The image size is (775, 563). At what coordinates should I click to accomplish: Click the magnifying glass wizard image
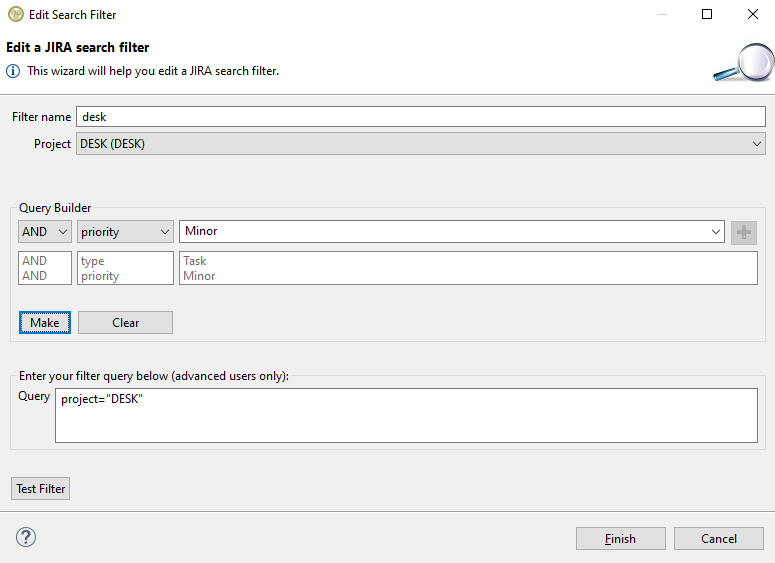(741, 63)
